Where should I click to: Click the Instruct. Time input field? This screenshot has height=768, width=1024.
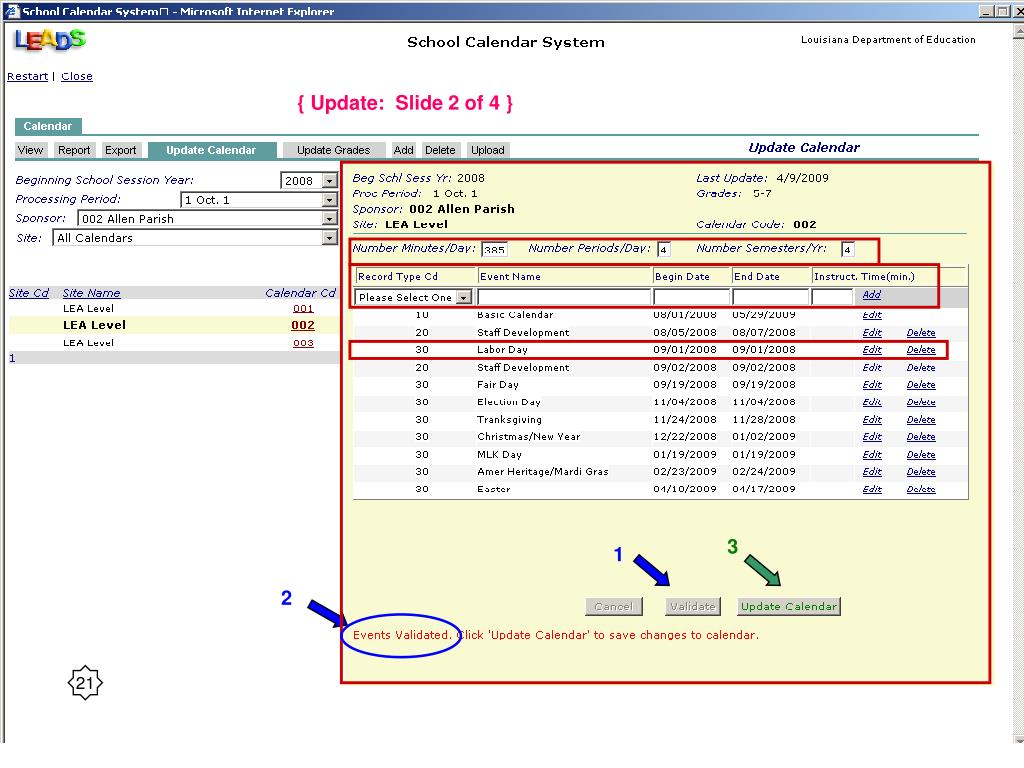coord(832,297)
